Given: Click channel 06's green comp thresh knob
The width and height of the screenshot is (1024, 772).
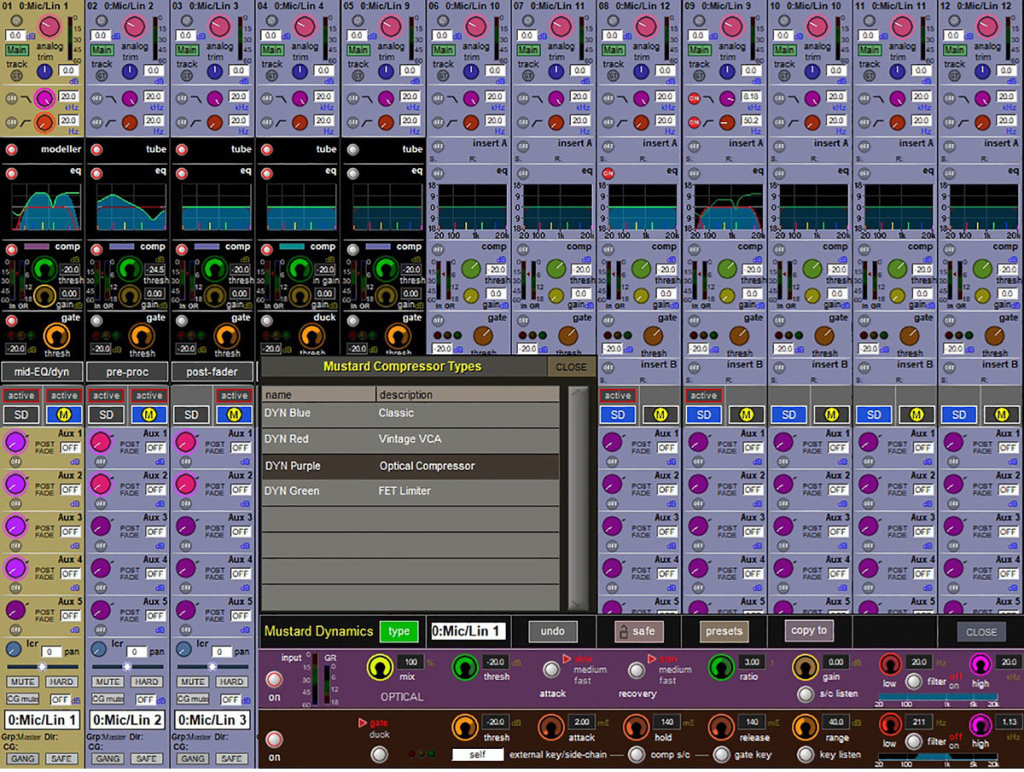Looking at the screenshot, I should click(x=471, y=268).
